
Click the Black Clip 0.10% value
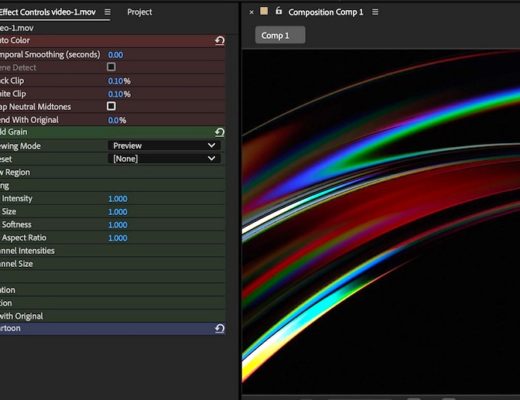[119, 81]
